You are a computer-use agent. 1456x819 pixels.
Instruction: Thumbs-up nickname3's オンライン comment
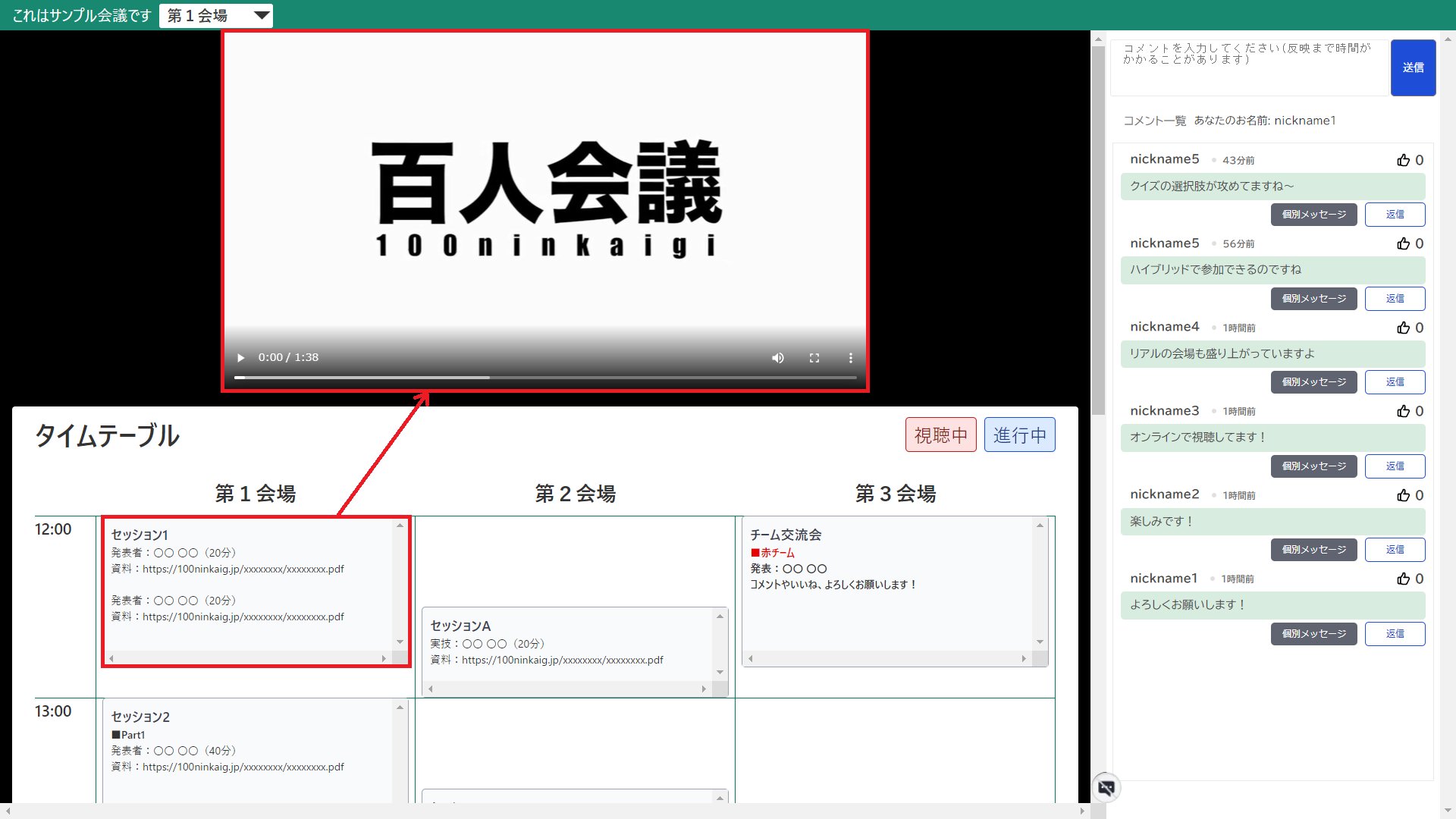click(x=1404, y=411)
